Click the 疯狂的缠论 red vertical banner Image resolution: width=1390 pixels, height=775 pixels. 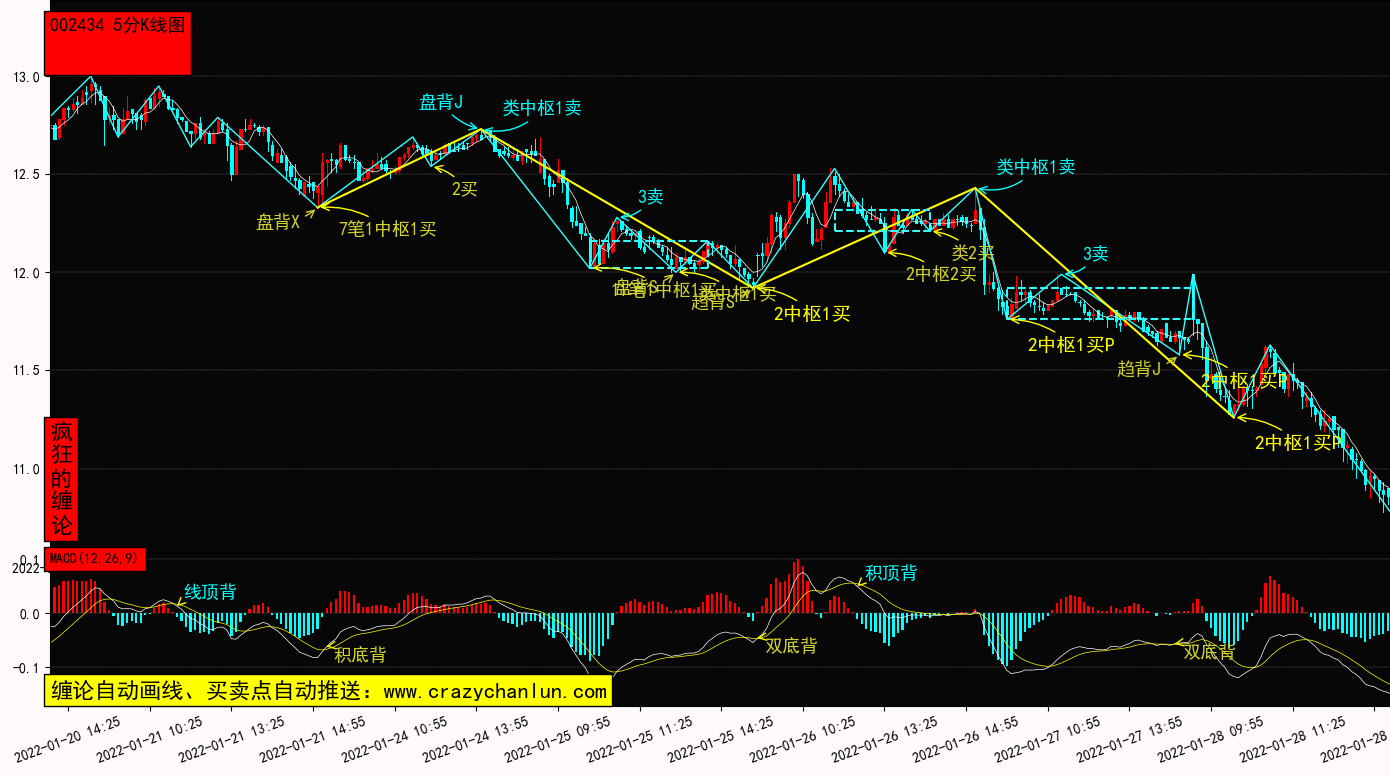62,479
